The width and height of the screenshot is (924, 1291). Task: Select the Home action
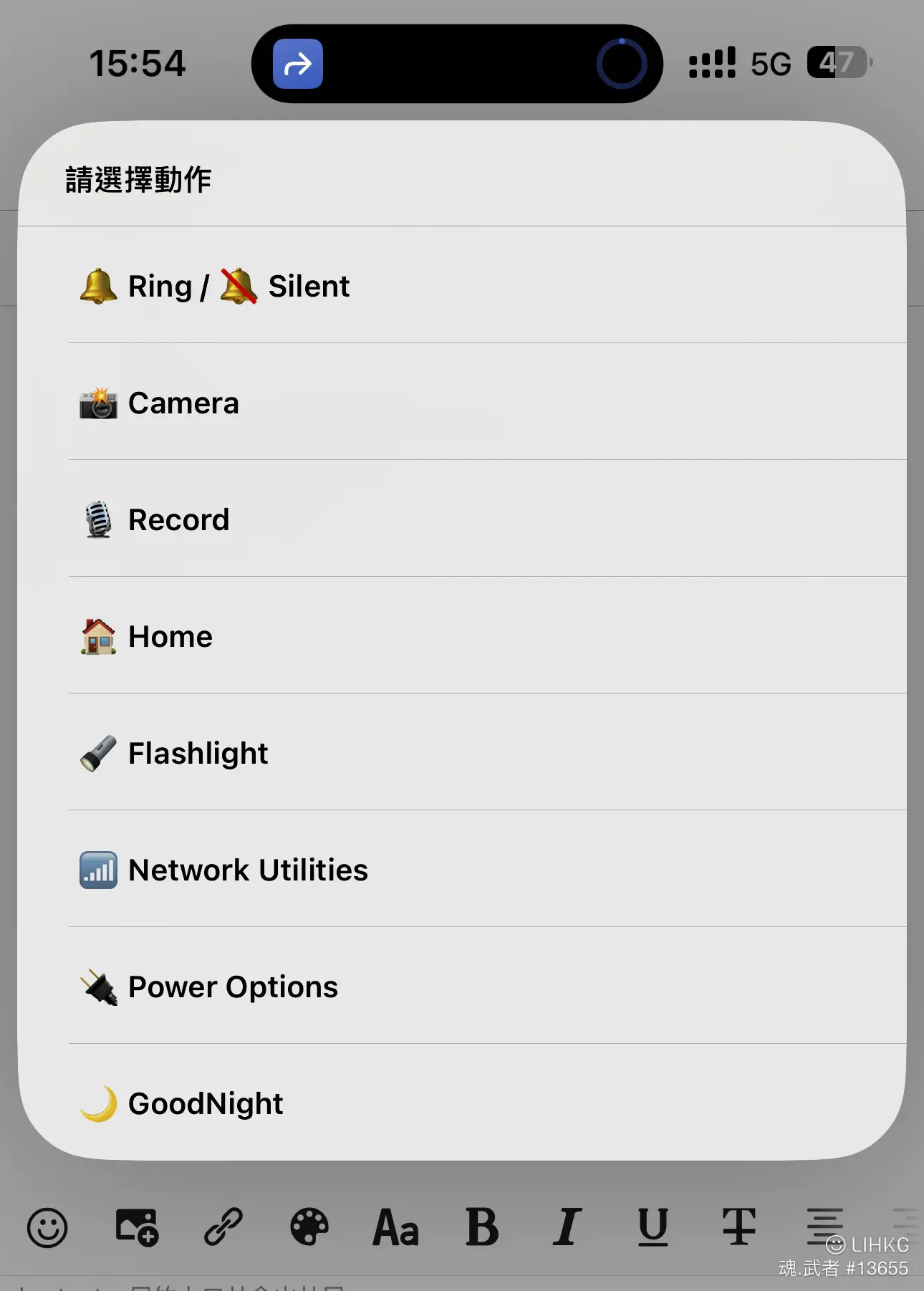click(462, 635)
